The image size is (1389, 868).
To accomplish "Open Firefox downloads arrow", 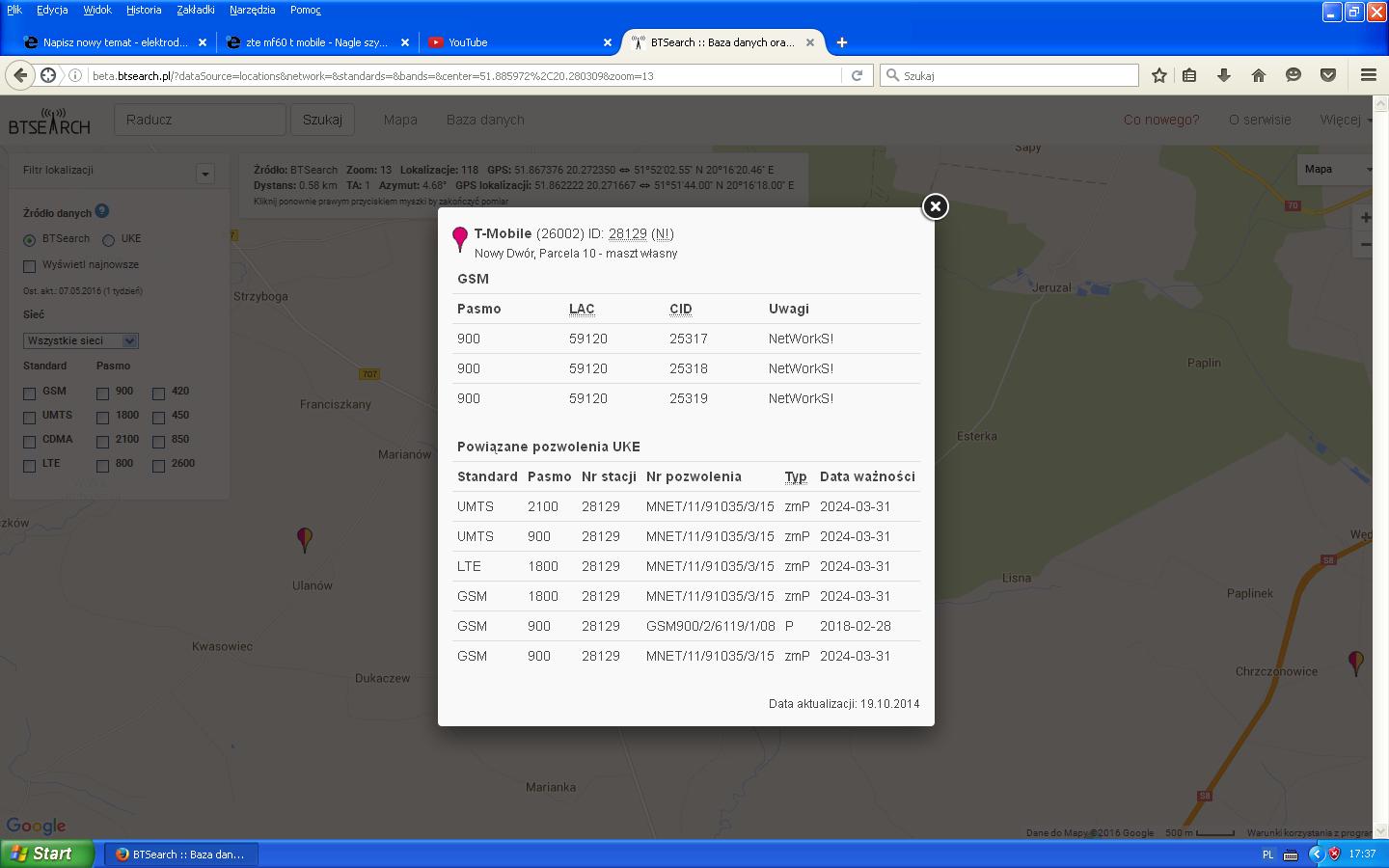I will click(1224, 75).
